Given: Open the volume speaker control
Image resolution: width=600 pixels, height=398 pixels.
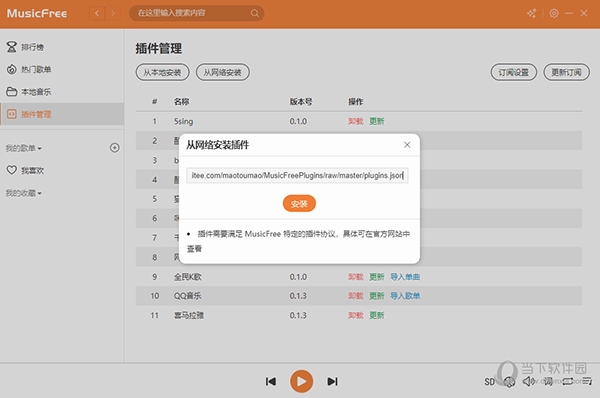Looking at the screenshot, I should [529, 381].
